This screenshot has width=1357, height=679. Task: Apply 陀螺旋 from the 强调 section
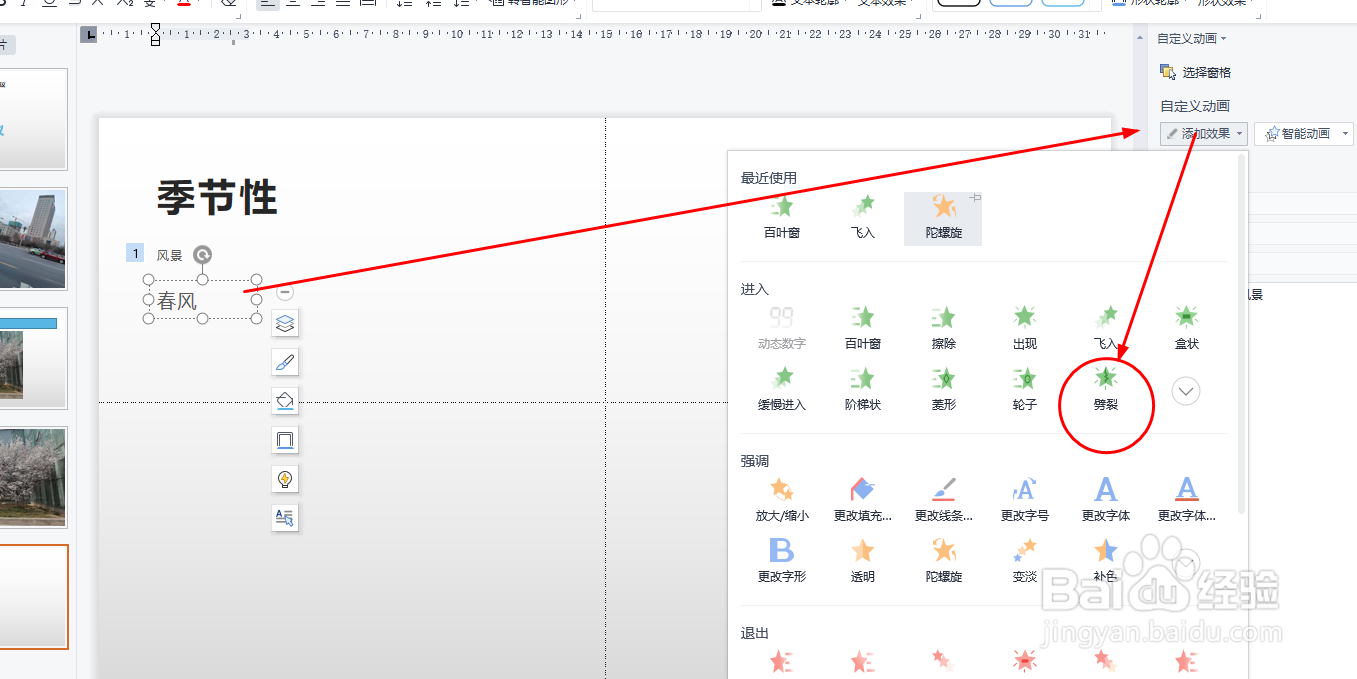943,561
